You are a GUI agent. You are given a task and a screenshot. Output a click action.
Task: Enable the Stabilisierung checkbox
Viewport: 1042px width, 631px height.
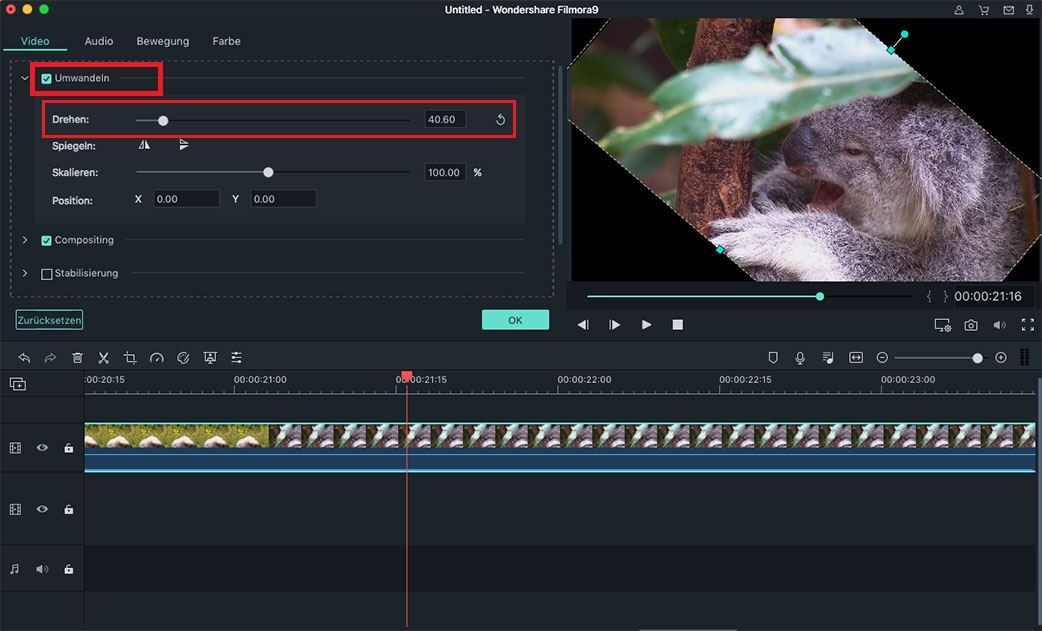(x=47, y=274)
